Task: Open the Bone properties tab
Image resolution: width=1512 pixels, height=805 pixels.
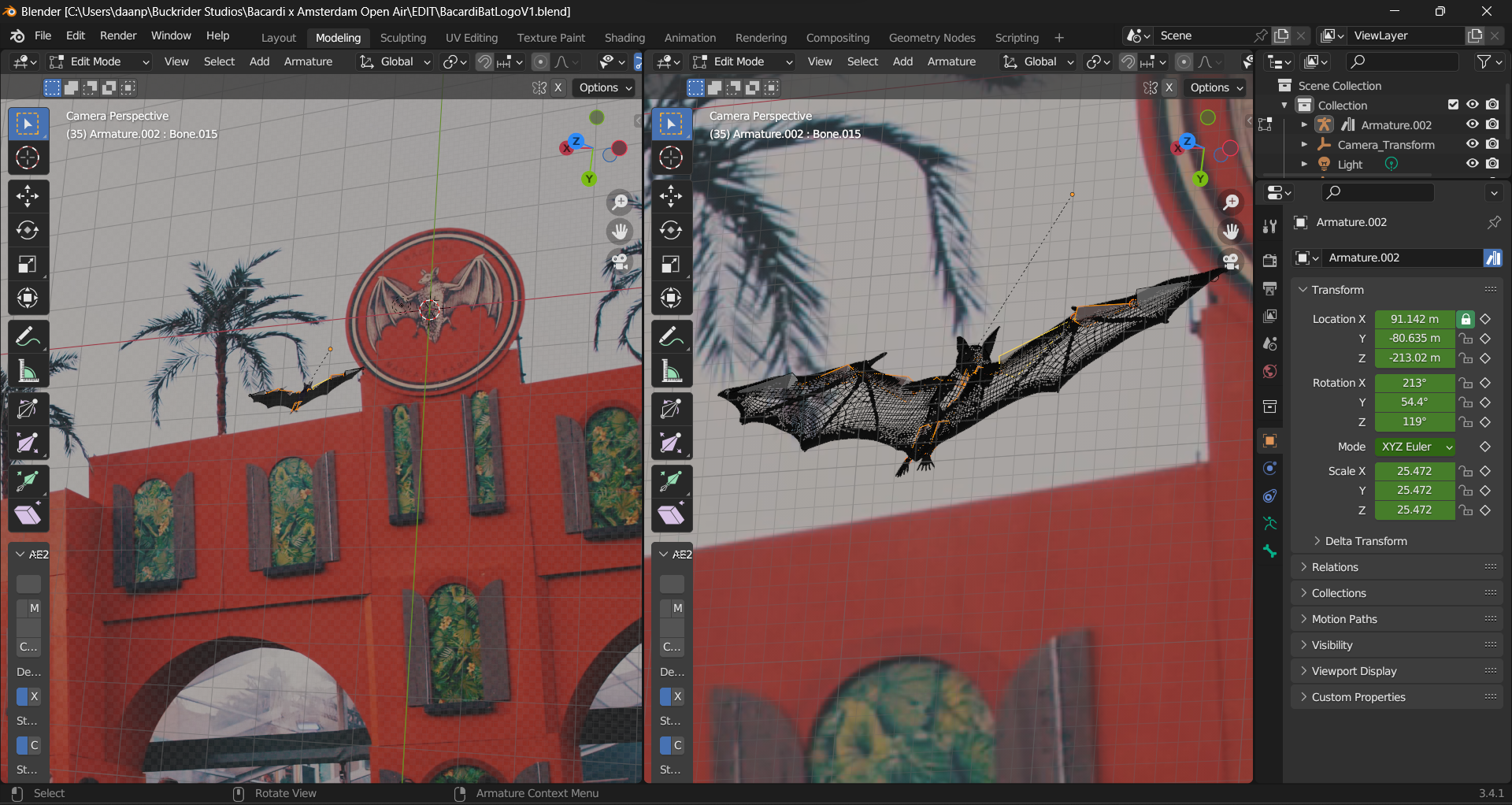Action: [1269, 551]
